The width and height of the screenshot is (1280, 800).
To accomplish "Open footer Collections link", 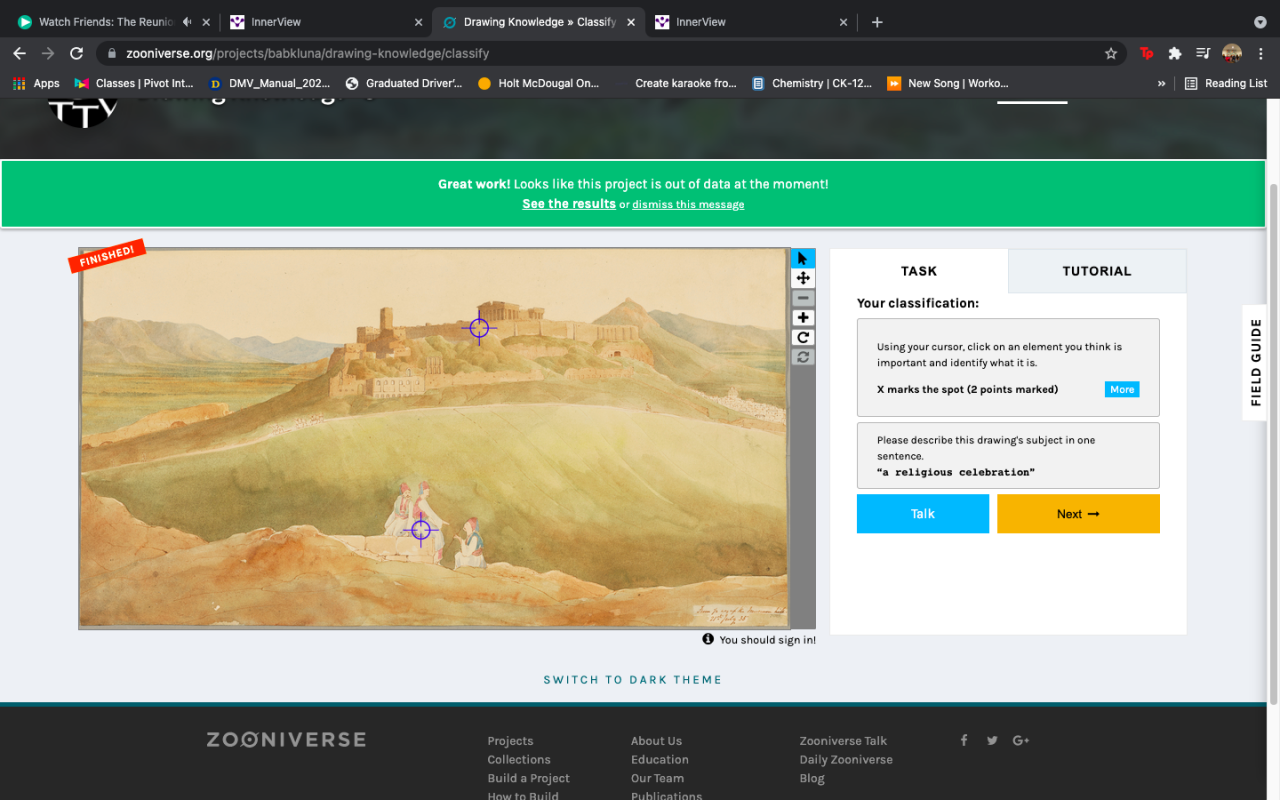I will (519, 760).
